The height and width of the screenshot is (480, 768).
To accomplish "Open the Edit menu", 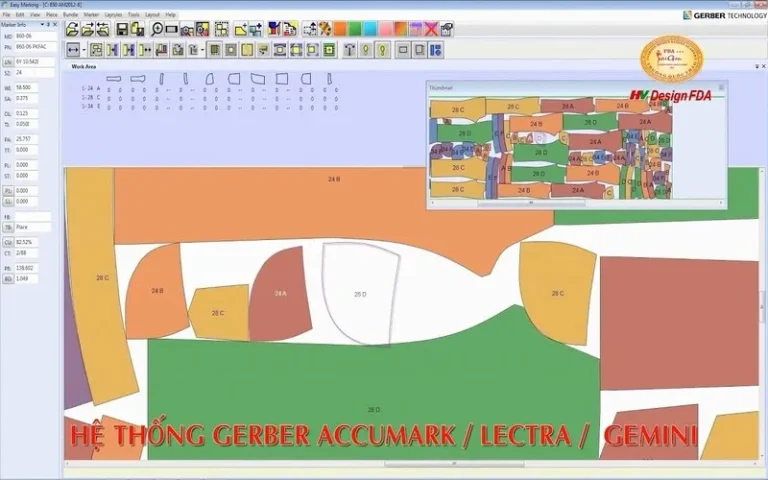I will pos(20,15).
